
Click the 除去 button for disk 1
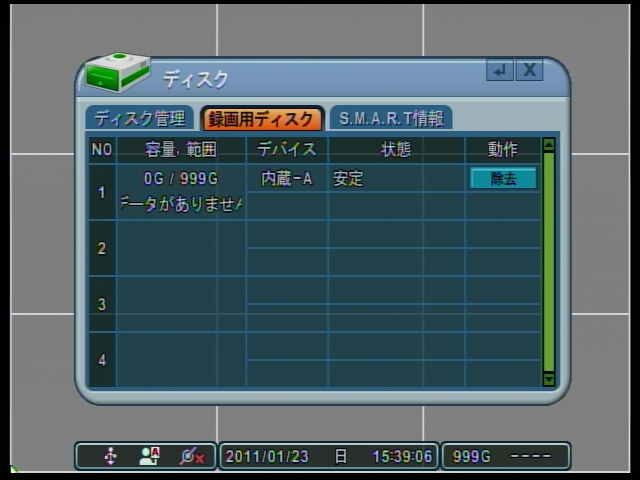[x=503, y=178]
